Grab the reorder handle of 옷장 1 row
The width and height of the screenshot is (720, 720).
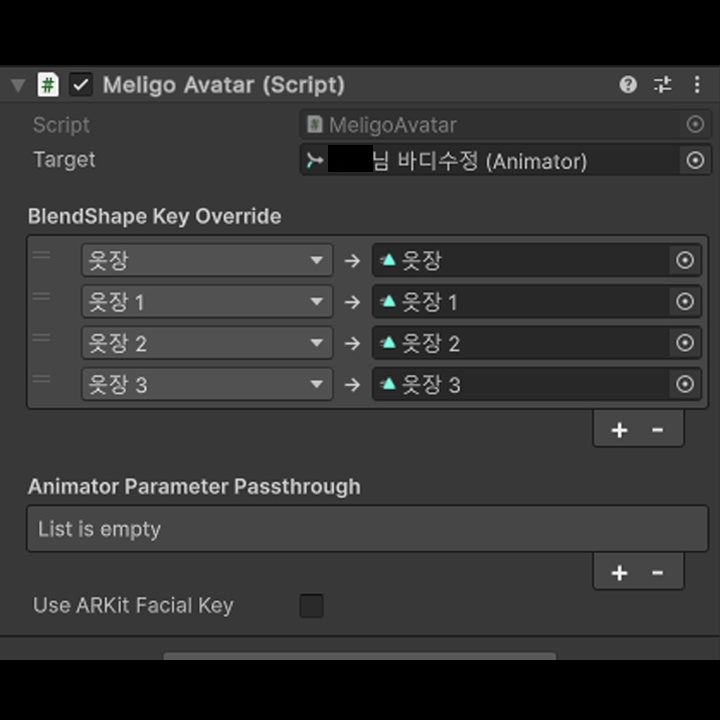coord(41,296)
